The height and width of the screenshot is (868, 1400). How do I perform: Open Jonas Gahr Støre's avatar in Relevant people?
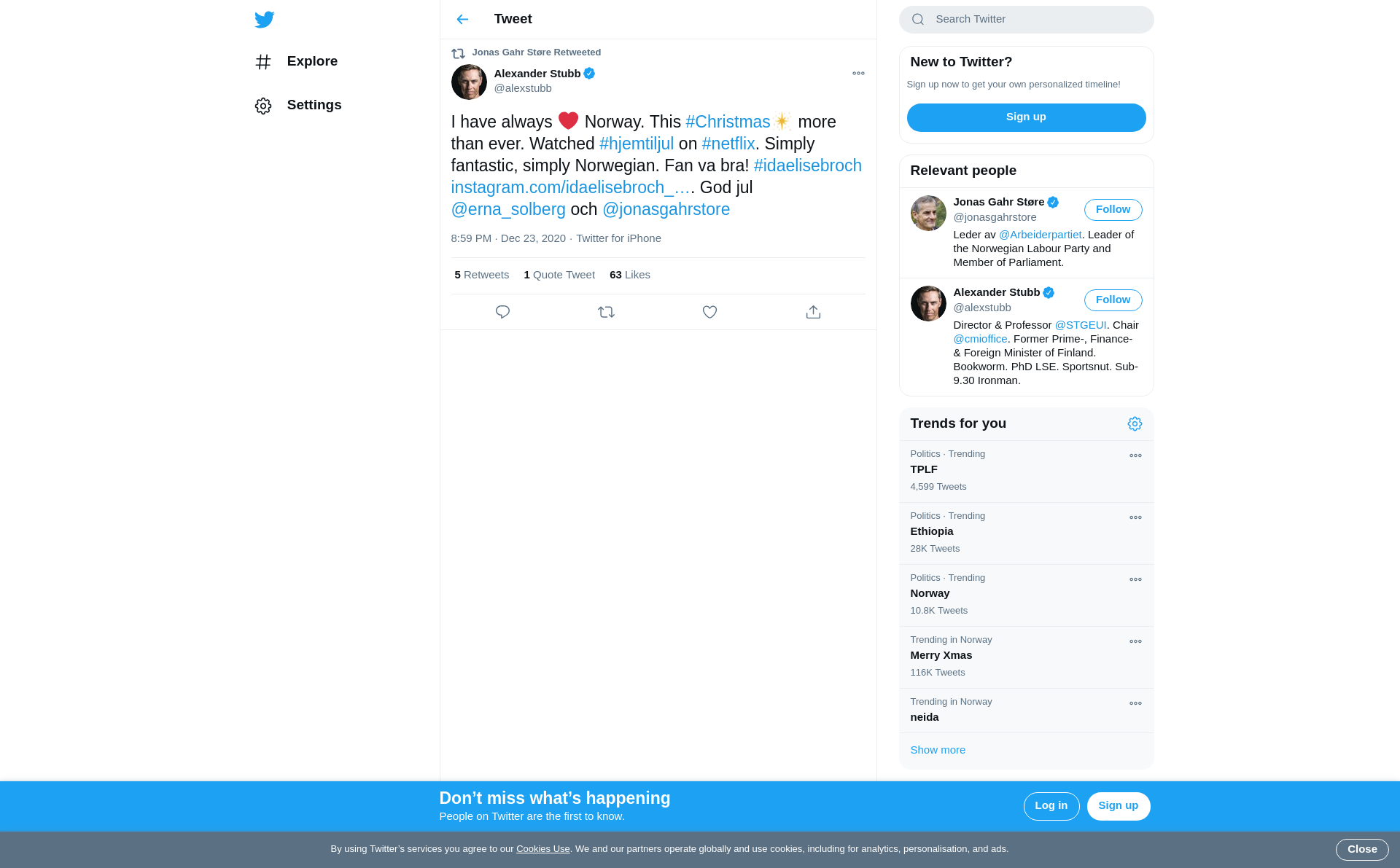tap(928, 213)
